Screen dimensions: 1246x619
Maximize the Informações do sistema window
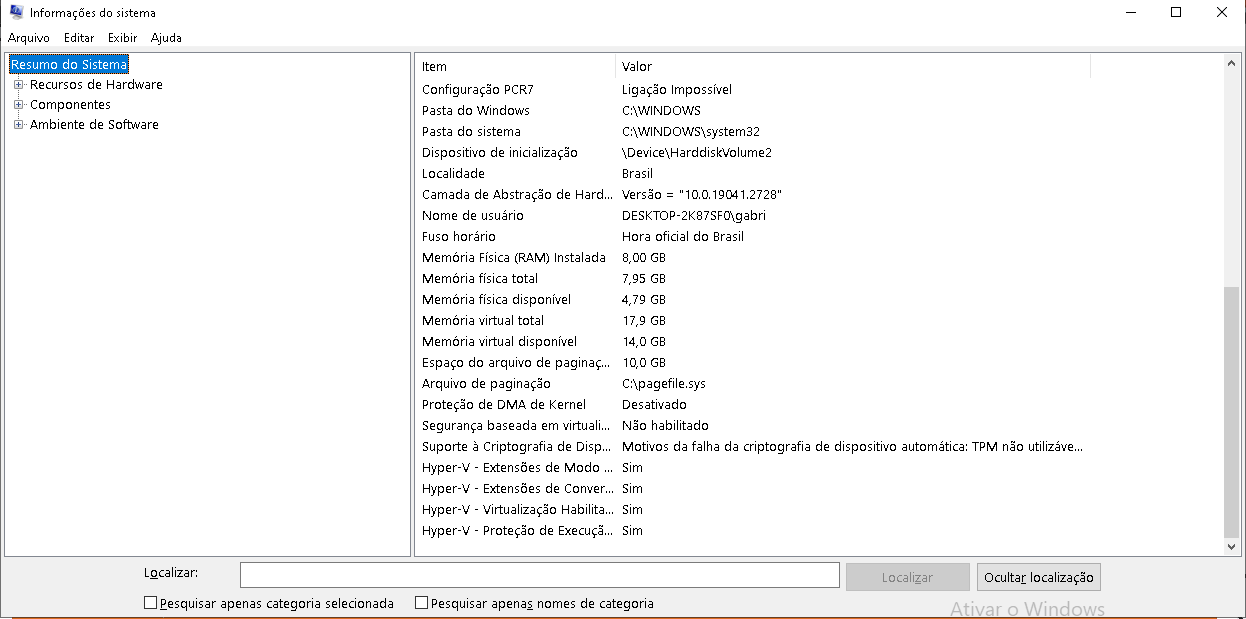click(x=1176, y=13)
